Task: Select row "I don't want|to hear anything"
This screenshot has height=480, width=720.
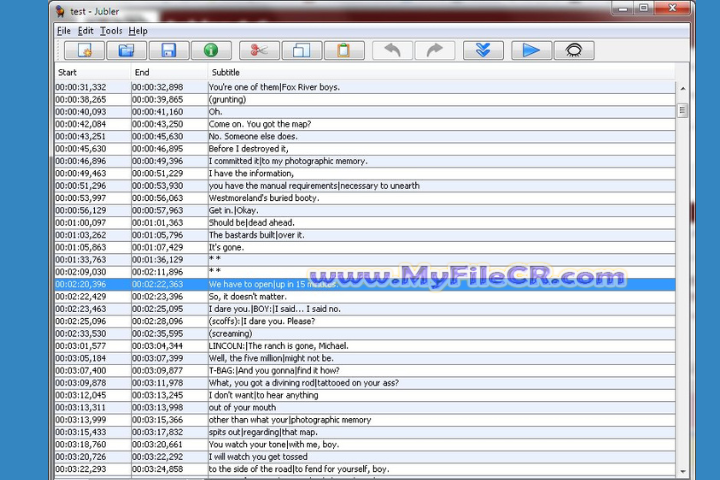Action: [365, 395]
